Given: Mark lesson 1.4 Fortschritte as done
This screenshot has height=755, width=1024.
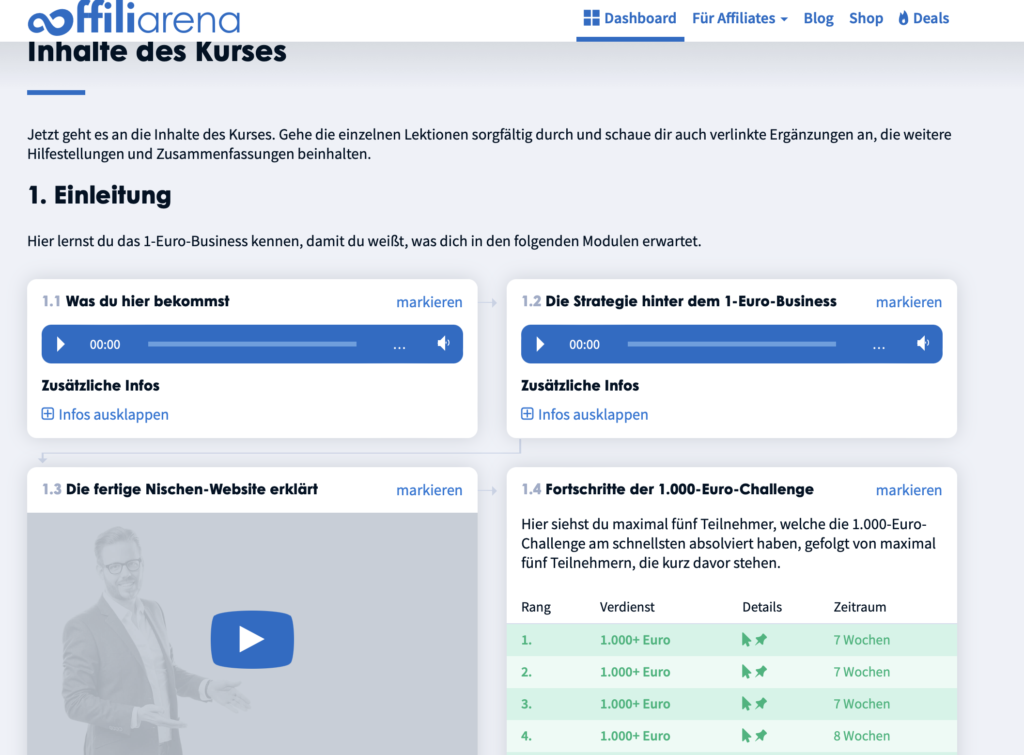Looking at the screenshot, I should point(908,490).
